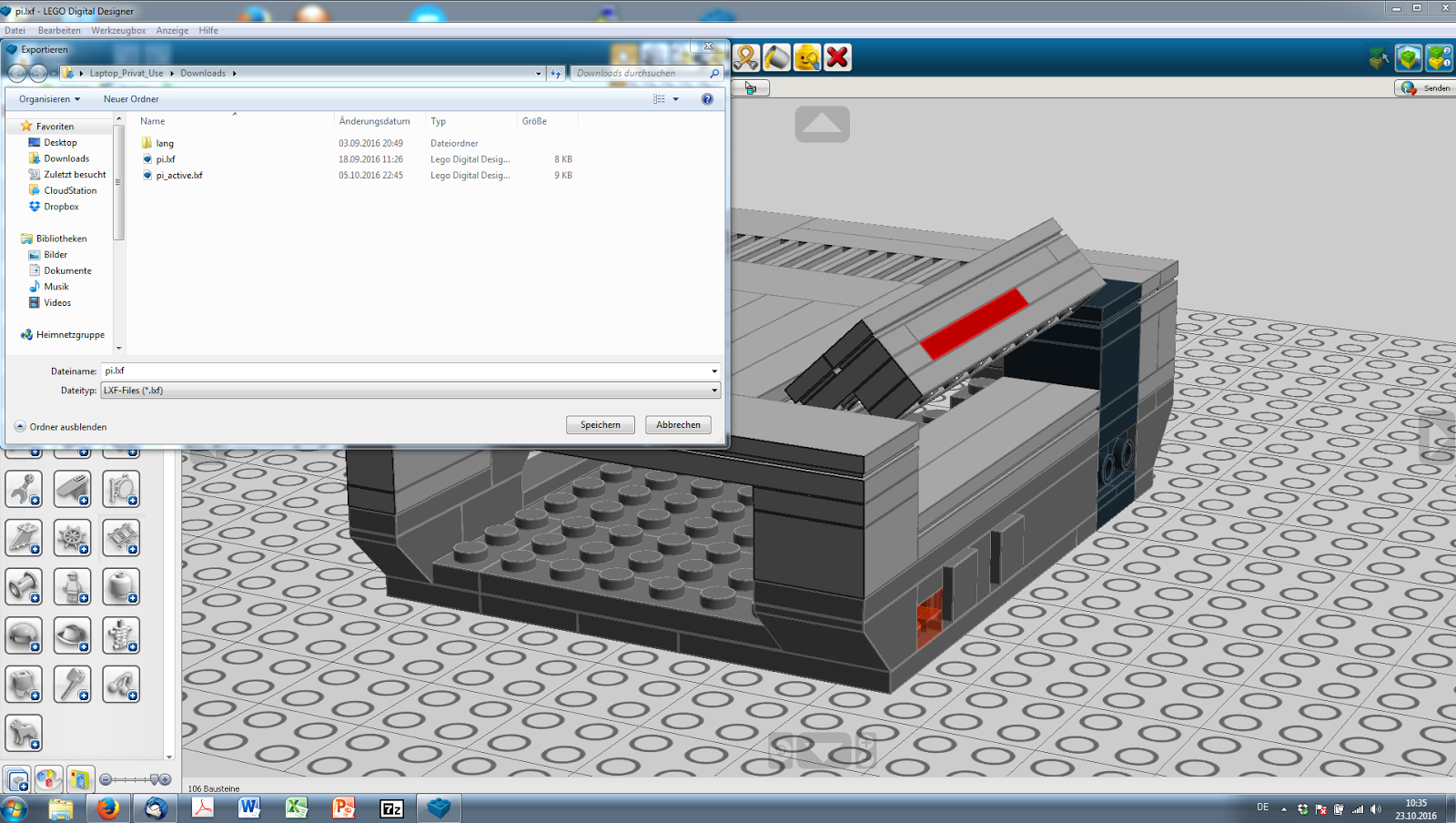Click Abbrechen to cancel the export
Viewport: 1456px width, 823px height.
tap(679, 425)
